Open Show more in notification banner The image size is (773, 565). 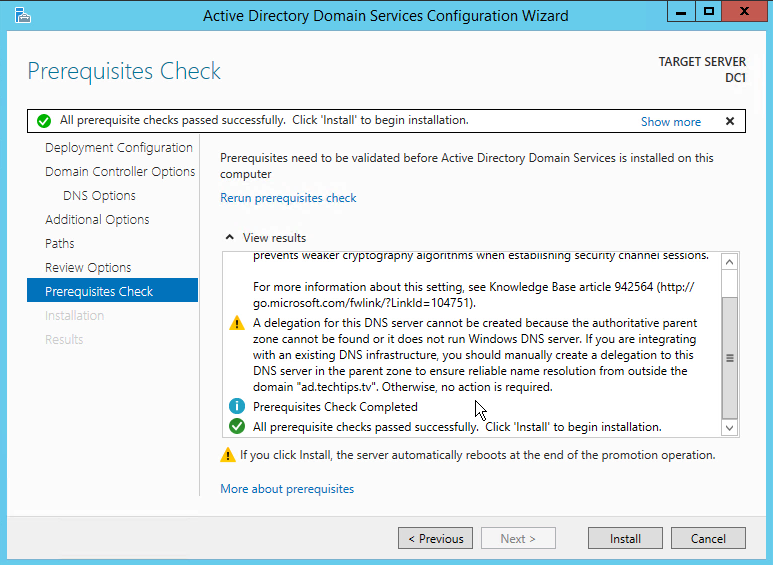(x=670, y=122)
